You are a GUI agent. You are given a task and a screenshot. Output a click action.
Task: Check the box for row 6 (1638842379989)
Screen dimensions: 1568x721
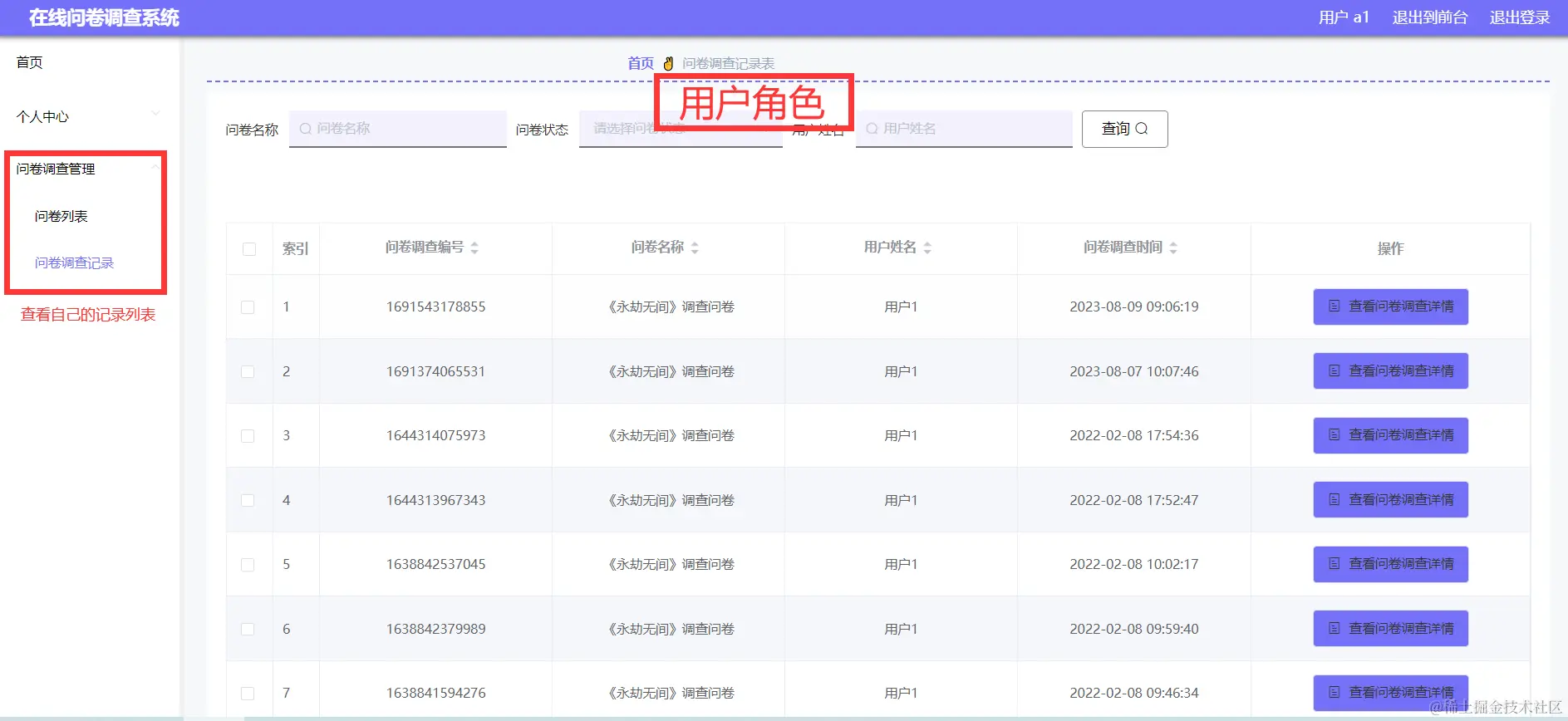pos(248,629)
